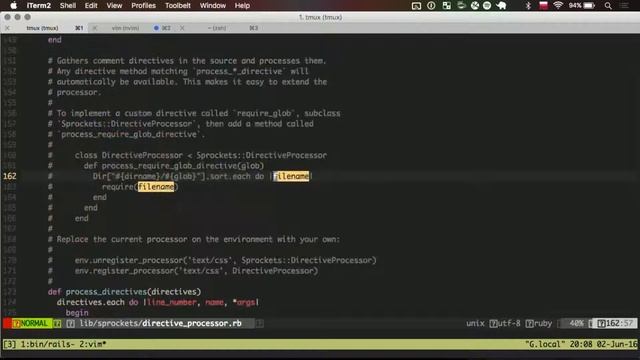Viewport: 640px width, 360px height.
Task: Click the battery status icon
Action: 589,5
